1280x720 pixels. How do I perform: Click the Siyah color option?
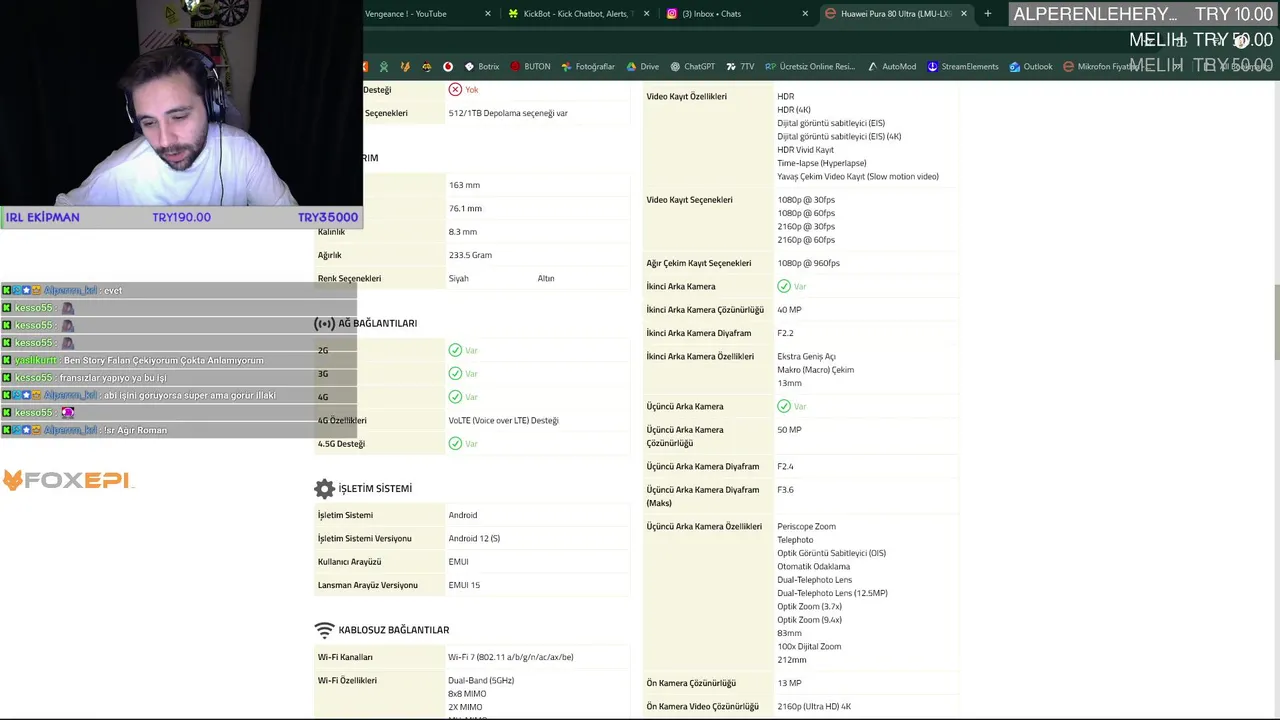pos(458,279)
